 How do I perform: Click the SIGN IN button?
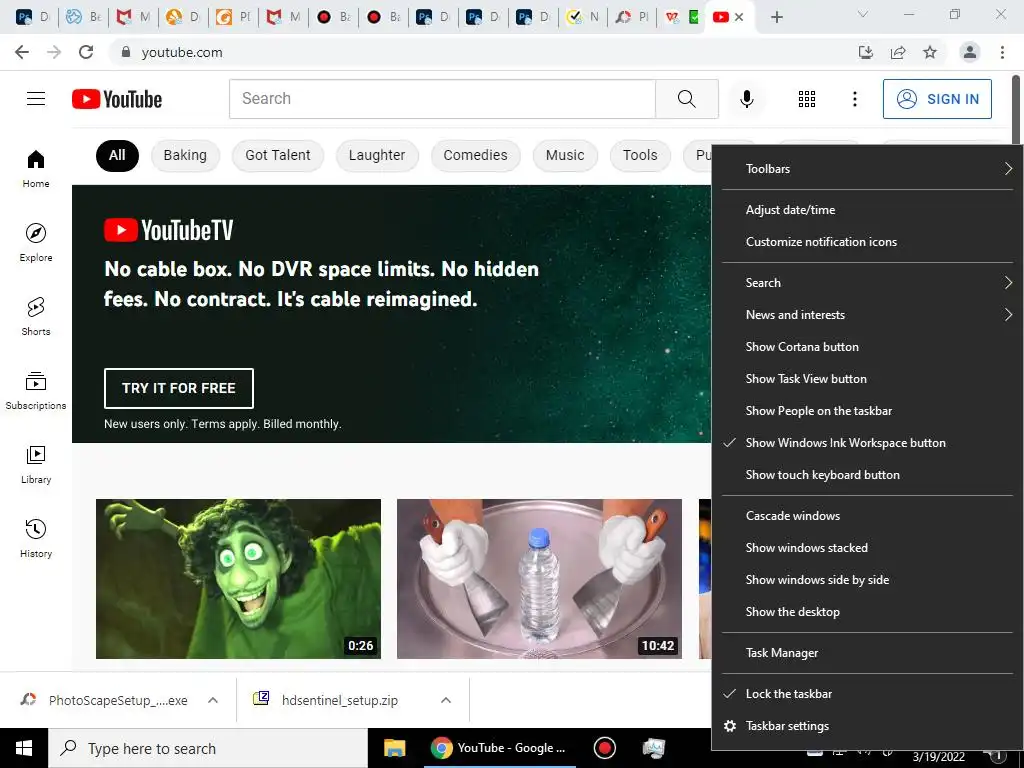[937, 99]
